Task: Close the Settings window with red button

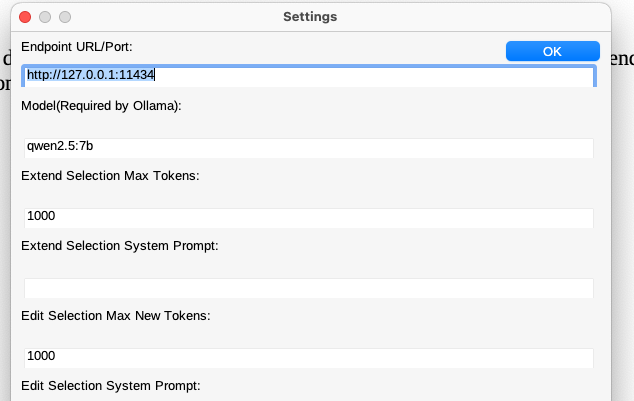Action: coord(25,17)
